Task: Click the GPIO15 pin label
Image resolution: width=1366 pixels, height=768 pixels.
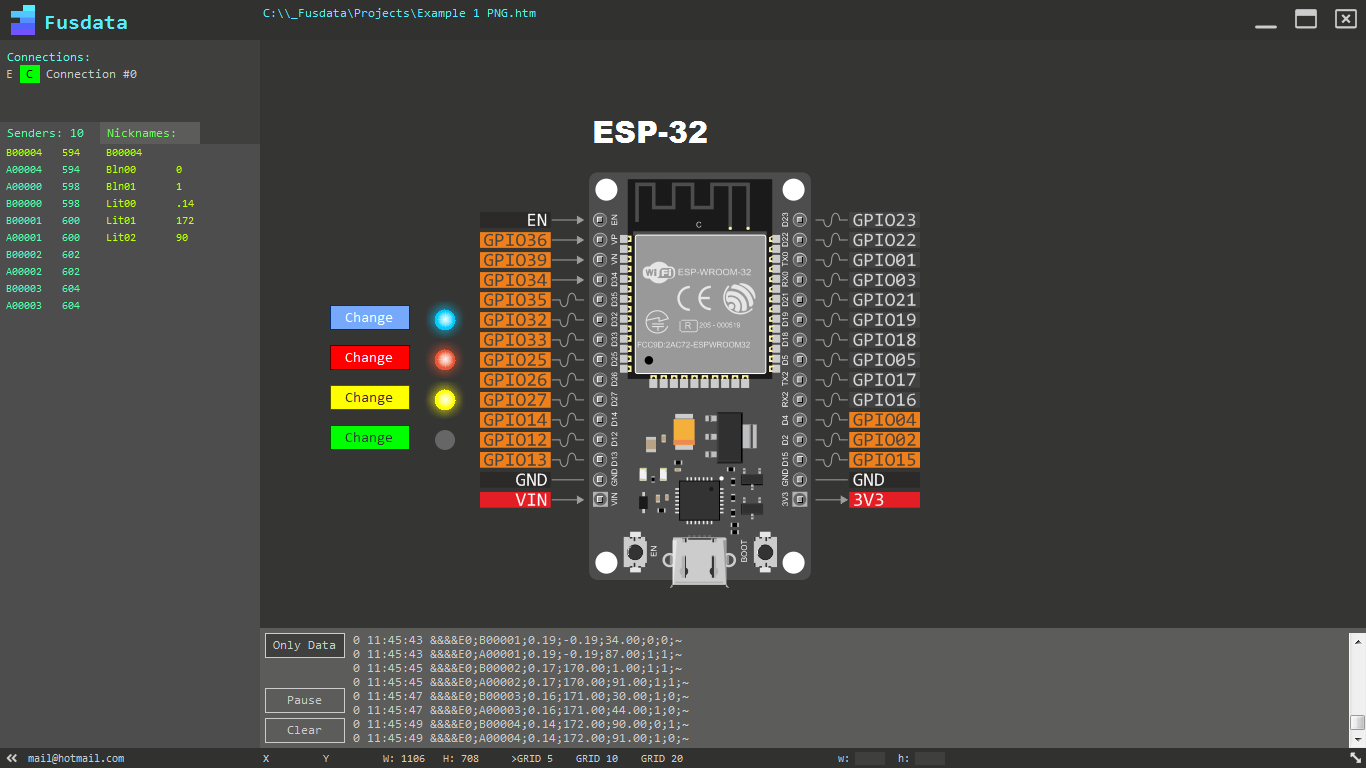Action: point(885,460)
